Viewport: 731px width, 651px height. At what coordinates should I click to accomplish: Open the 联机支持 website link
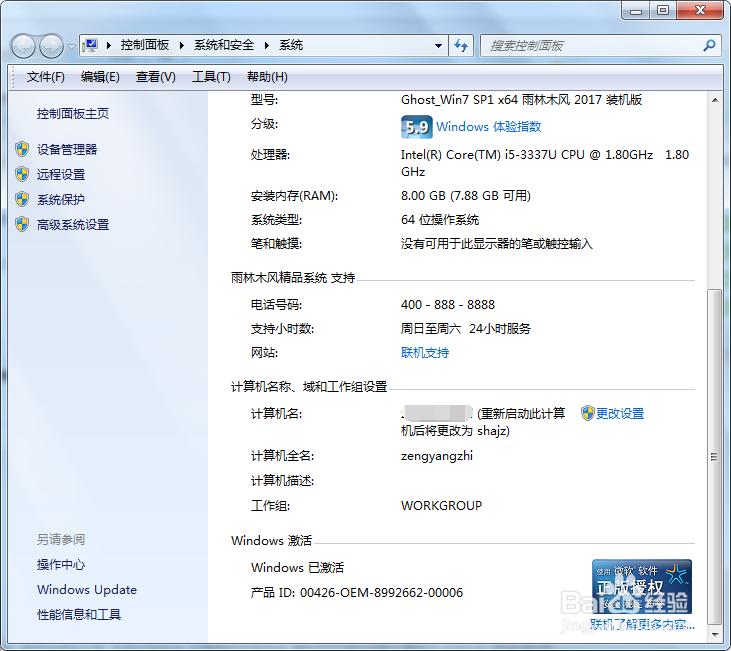coord(425,353)
